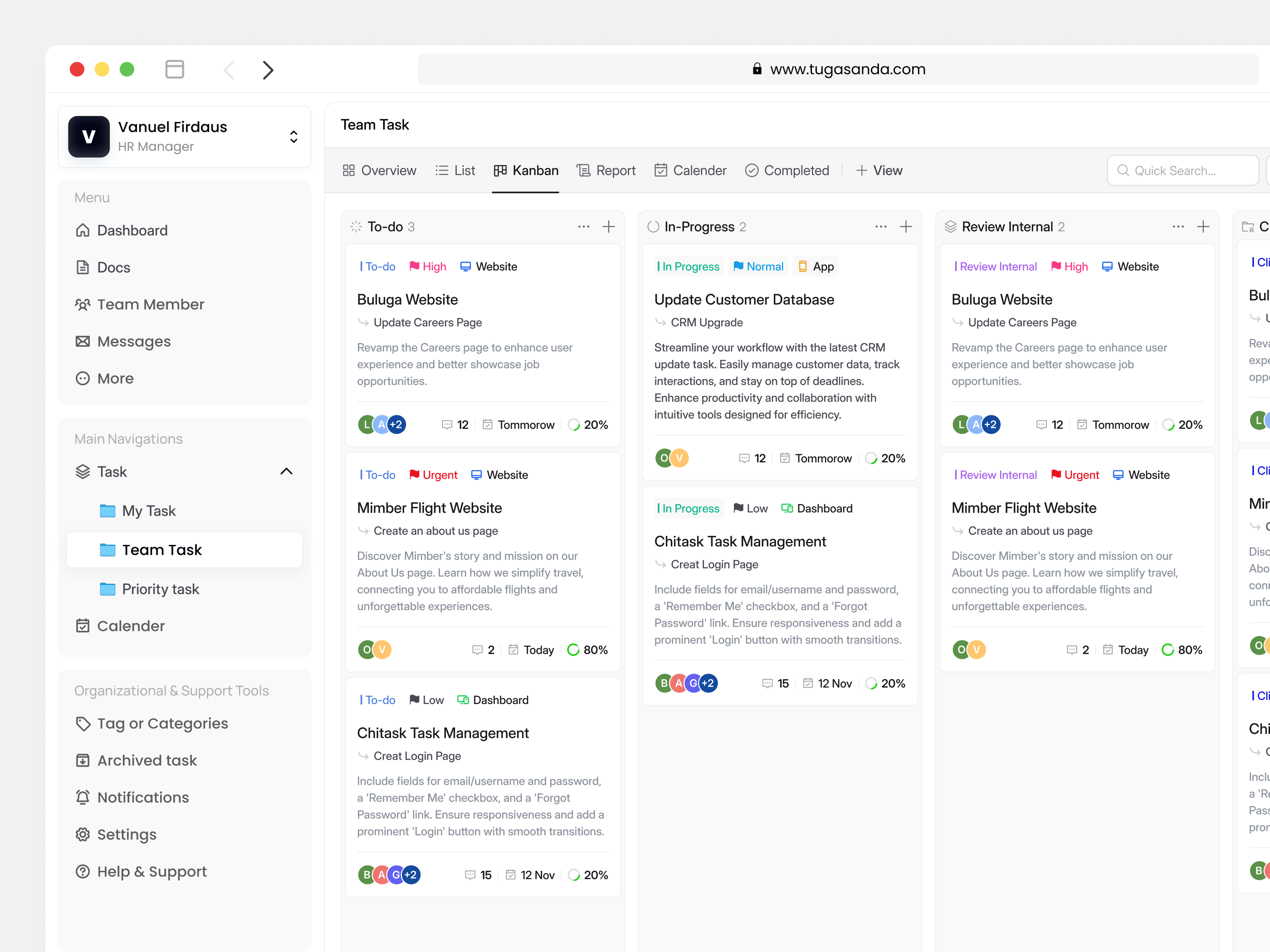Click inside the Quick Search field
Screen dimensions: 1270x952
[1183, 170]
